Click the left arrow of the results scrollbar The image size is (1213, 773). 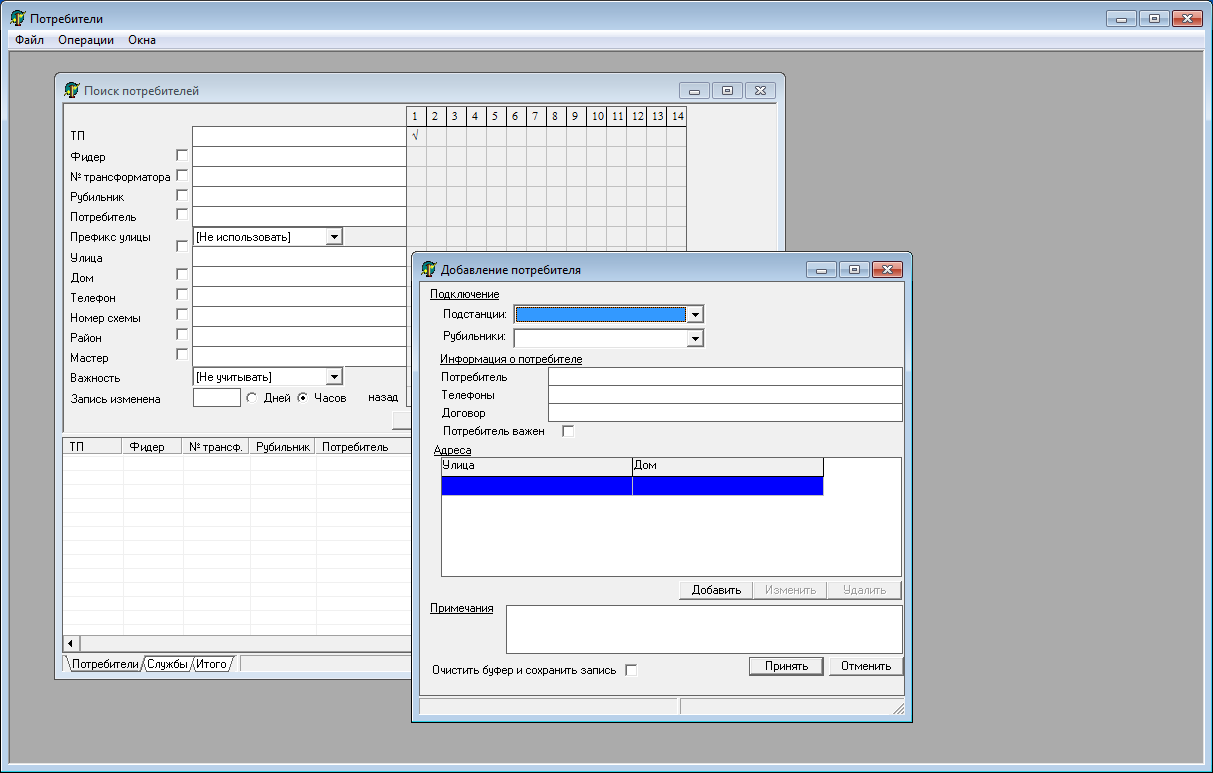70,642
